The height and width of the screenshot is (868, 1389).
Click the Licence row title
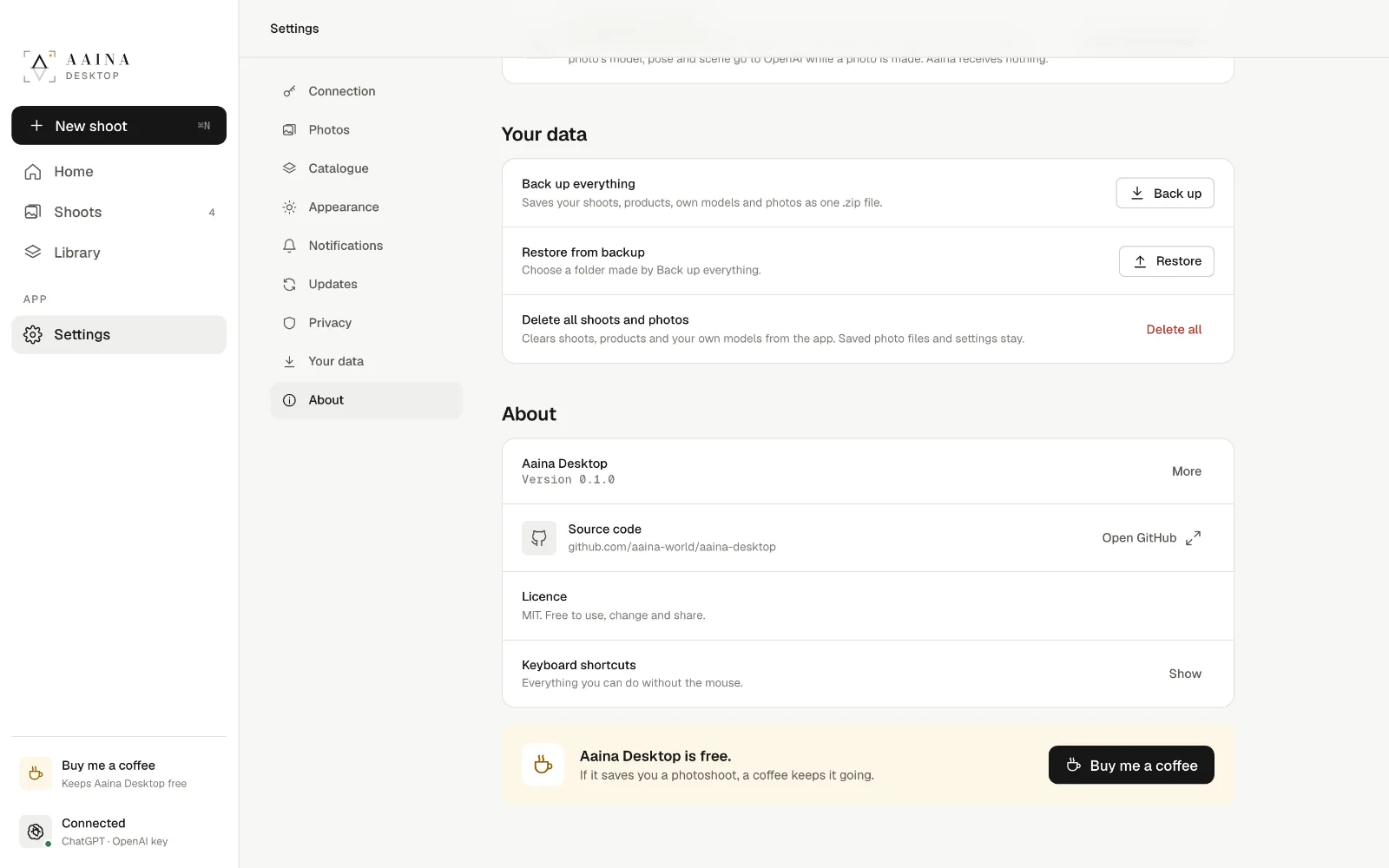[x=544, y=596]
